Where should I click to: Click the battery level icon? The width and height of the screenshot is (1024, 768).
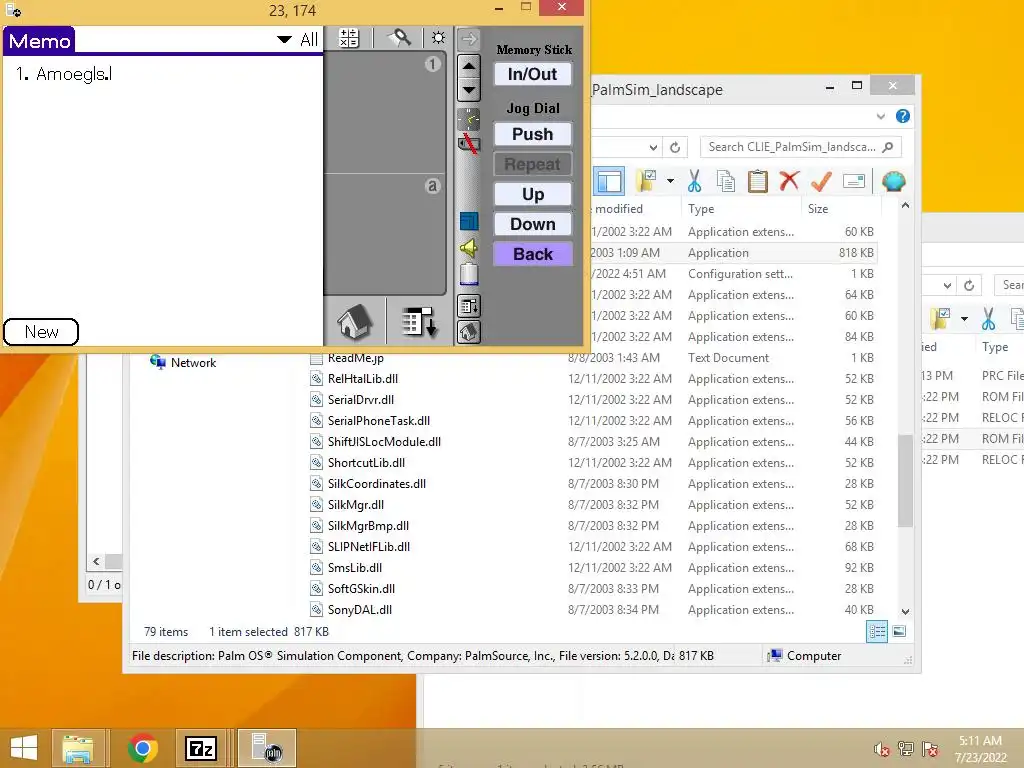click(469, 274)
